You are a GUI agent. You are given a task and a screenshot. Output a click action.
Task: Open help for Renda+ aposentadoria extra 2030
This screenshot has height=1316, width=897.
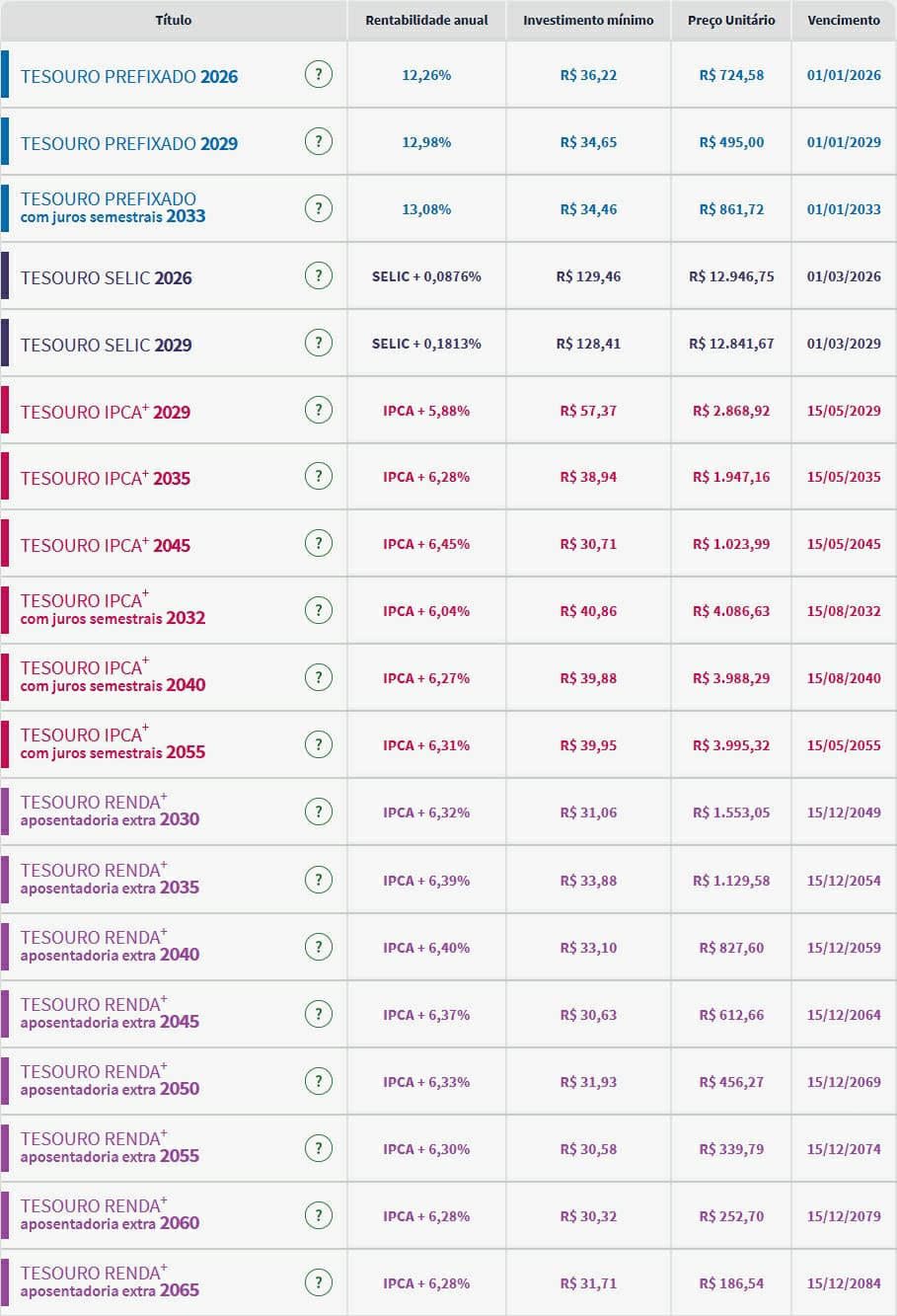(318, 813)
